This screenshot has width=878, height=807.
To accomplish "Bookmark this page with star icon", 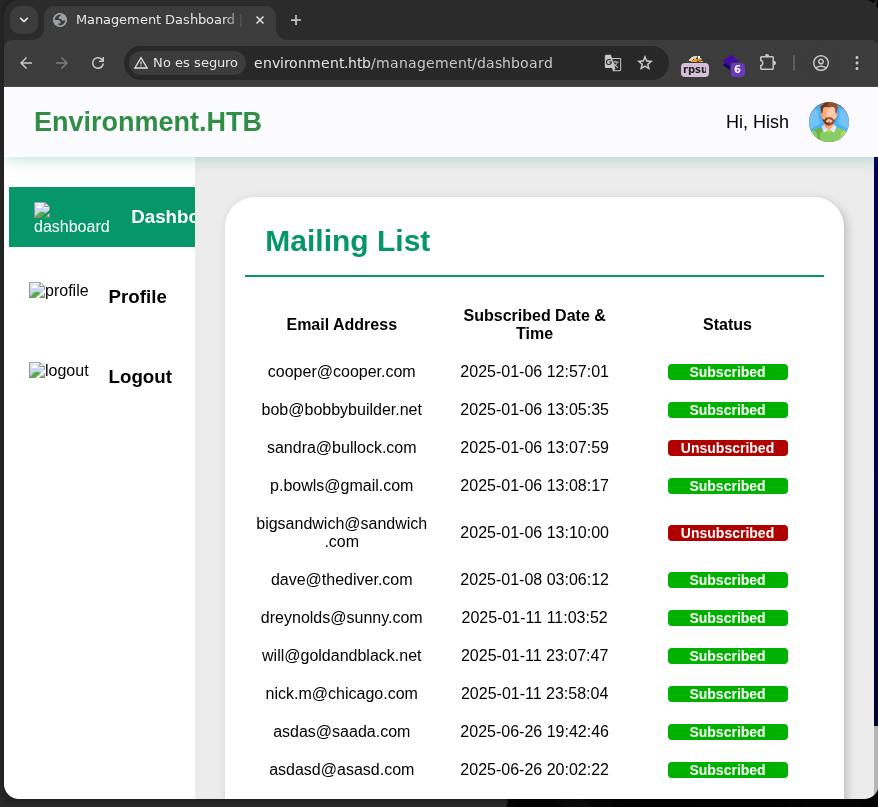I will [645, 63].
